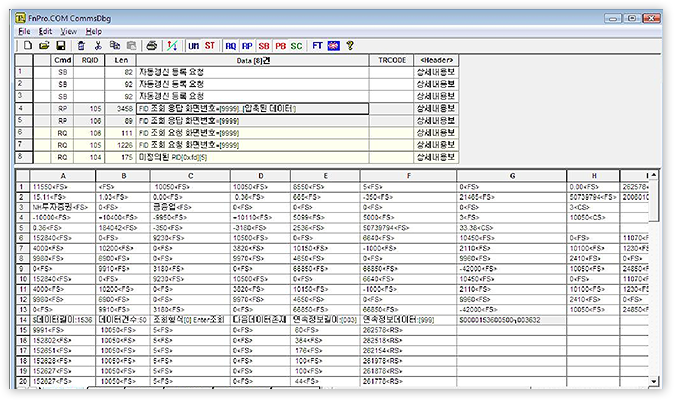Open a file via folder icon

[x=44, y=46]
